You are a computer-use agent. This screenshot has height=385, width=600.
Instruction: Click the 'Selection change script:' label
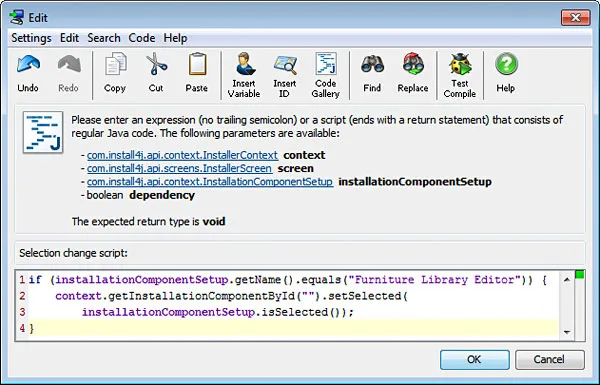[73, 253]
